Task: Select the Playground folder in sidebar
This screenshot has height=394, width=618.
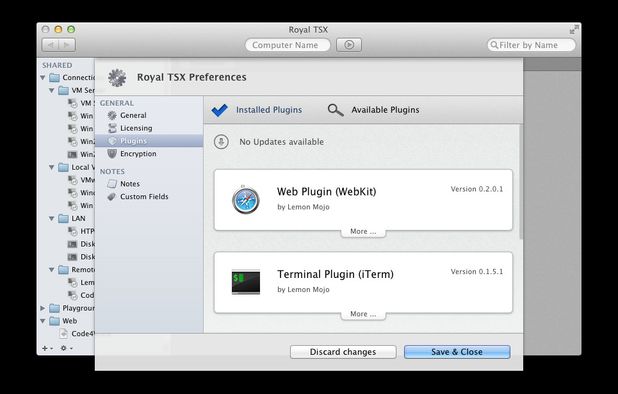Action: (x=72, y=308)
